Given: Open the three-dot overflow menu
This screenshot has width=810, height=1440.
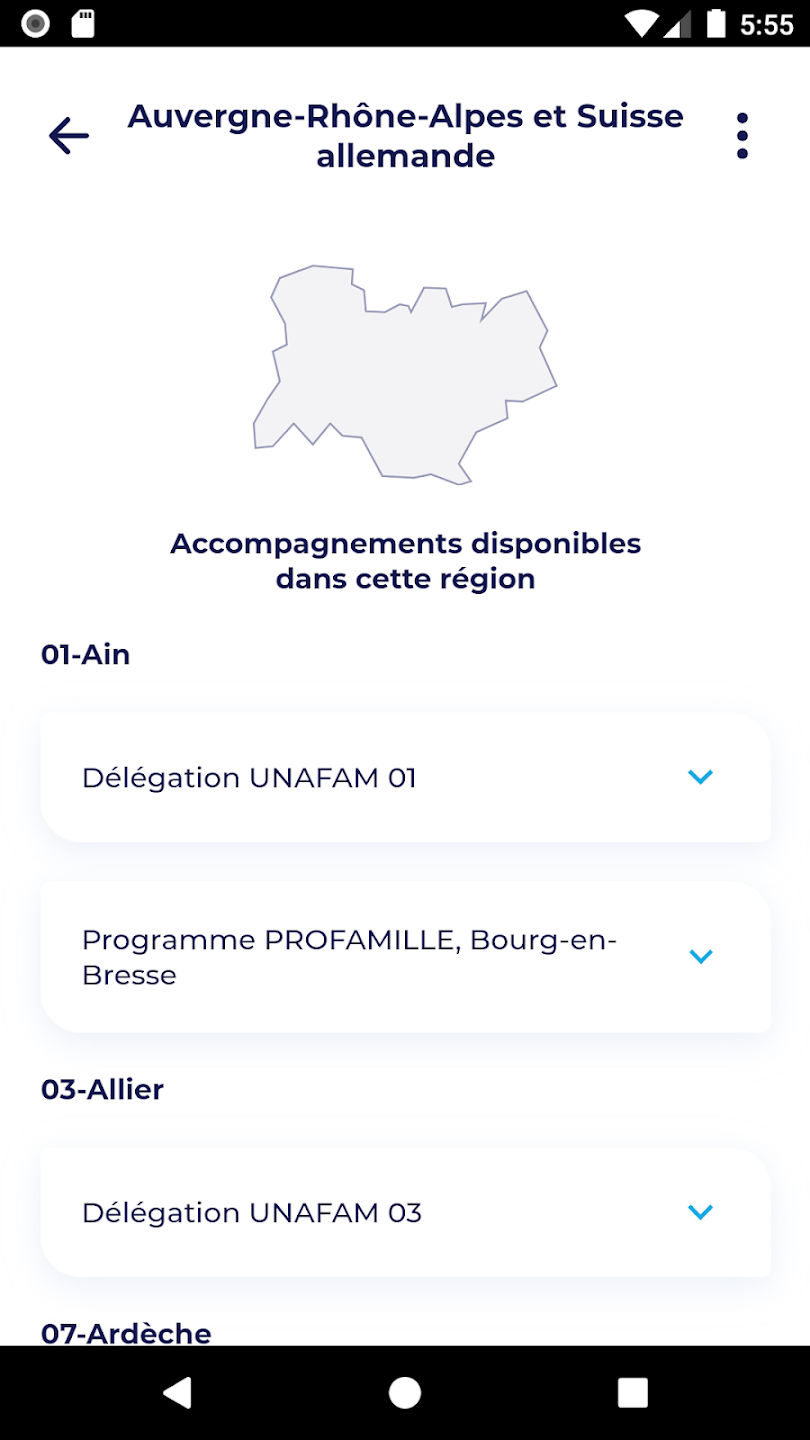Looking at the screenshot, I should pyautogui.click(x=742, y=136).
